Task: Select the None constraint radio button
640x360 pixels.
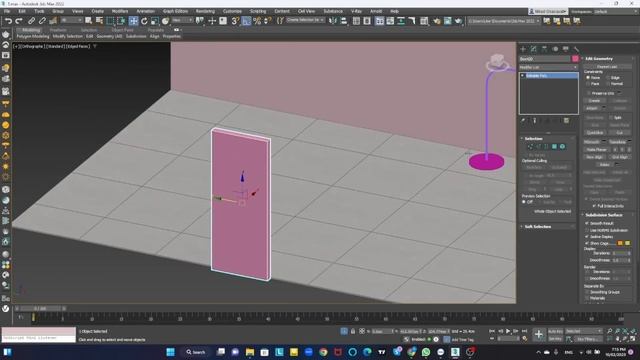Action: 588,78
